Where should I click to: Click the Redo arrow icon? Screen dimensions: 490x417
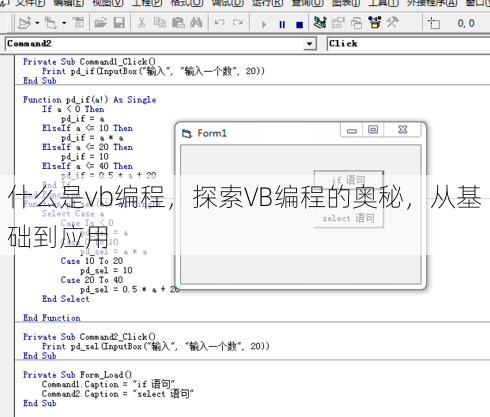click(x=238, y=23)
